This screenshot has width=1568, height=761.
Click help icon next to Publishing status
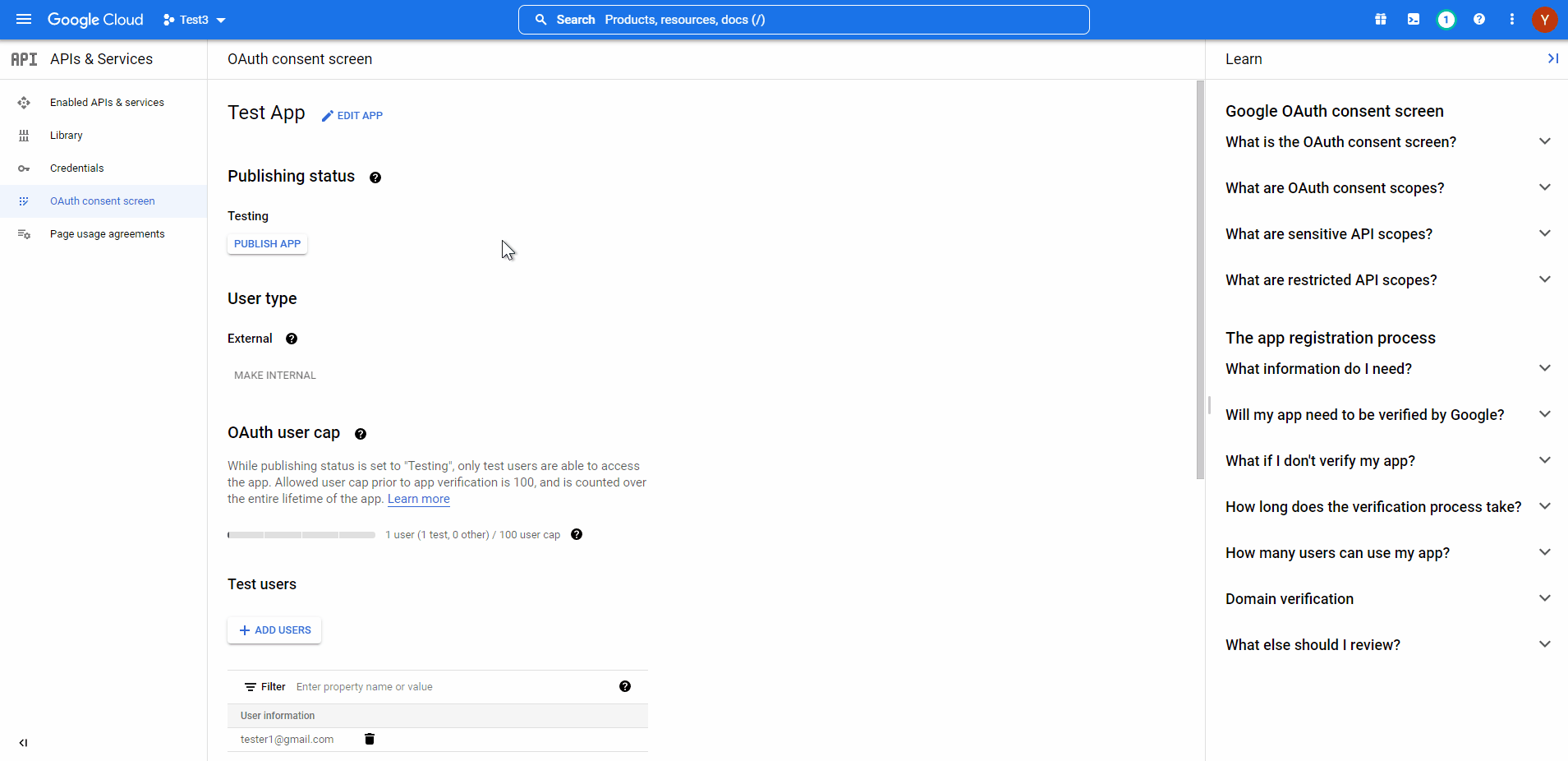pyautogui.click(x=375, y=178)
